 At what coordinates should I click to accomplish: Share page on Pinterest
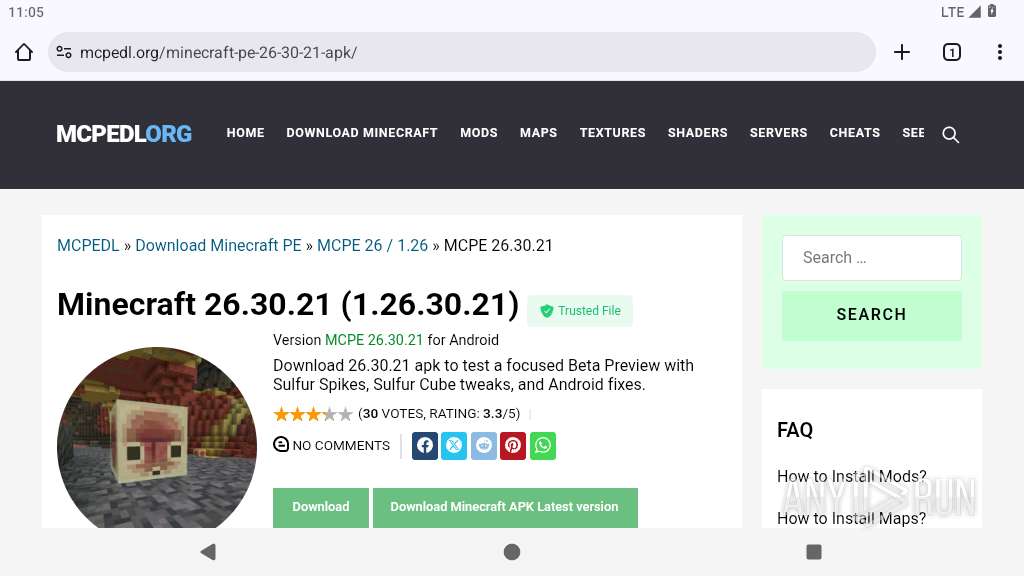(513, 446)
